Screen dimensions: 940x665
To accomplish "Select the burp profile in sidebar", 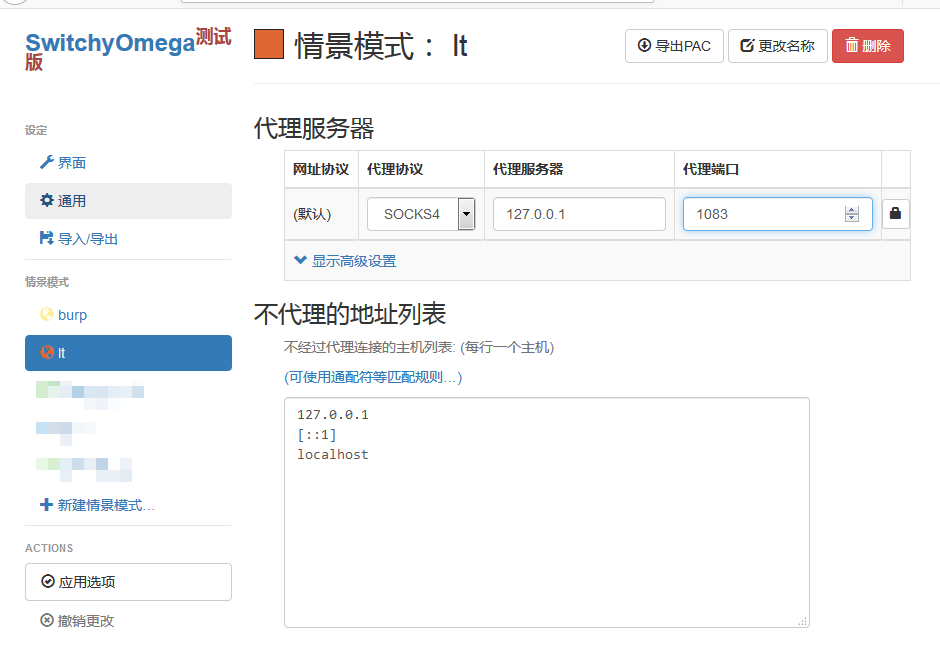I will click(x=72, y=315).
